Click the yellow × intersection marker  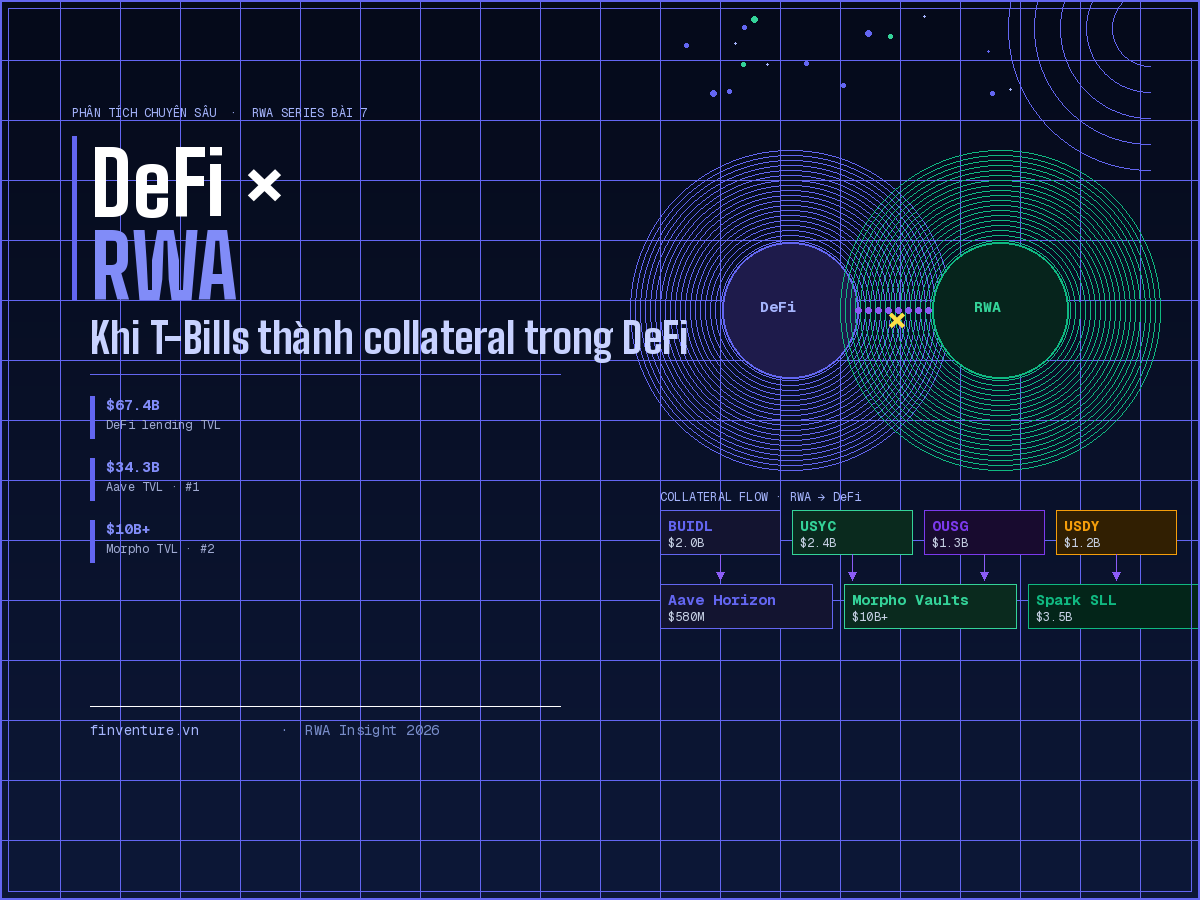tap(897, 321)
